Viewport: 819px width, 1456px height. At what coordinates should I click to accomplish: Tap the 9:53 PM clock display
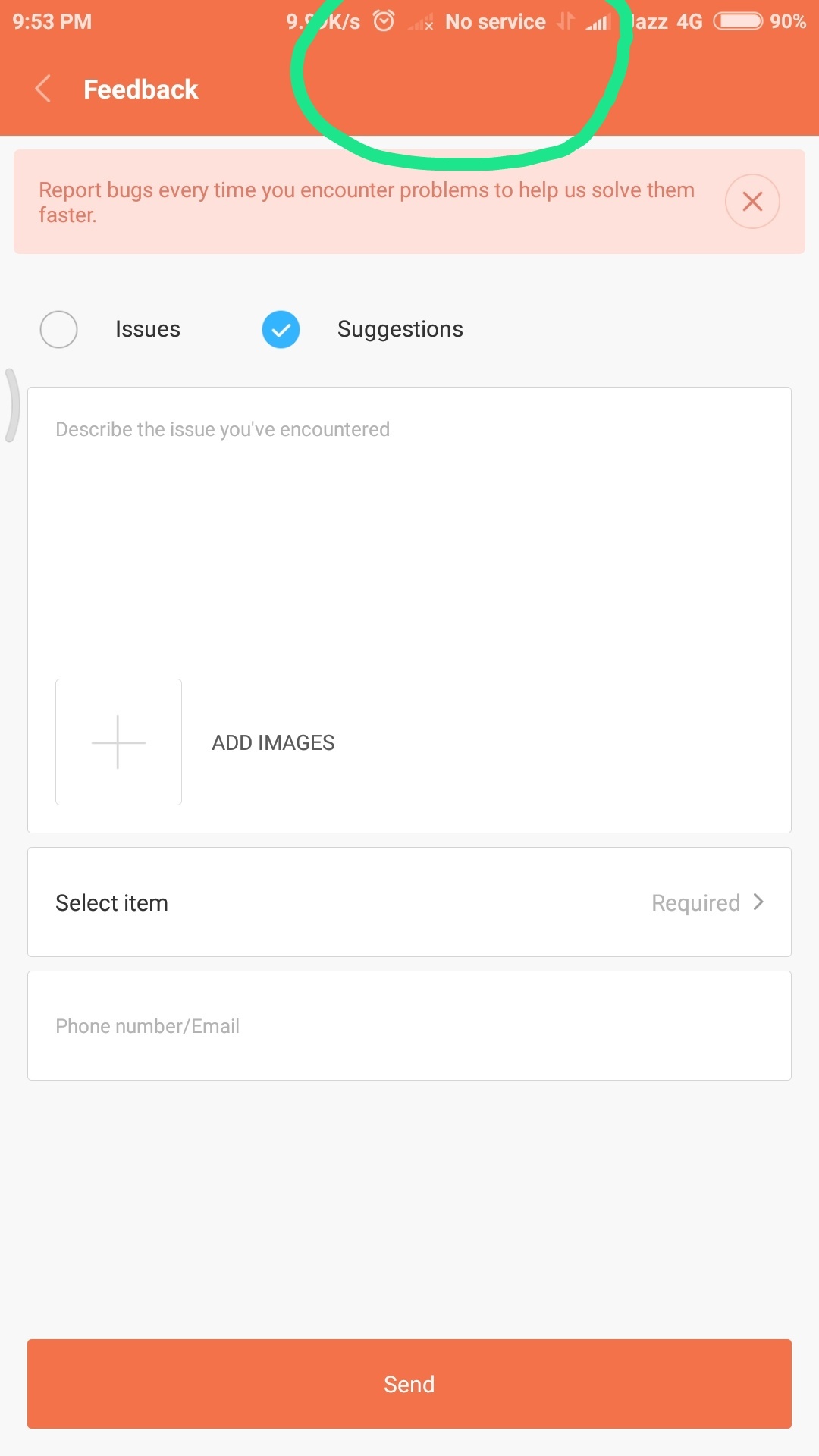52,21
